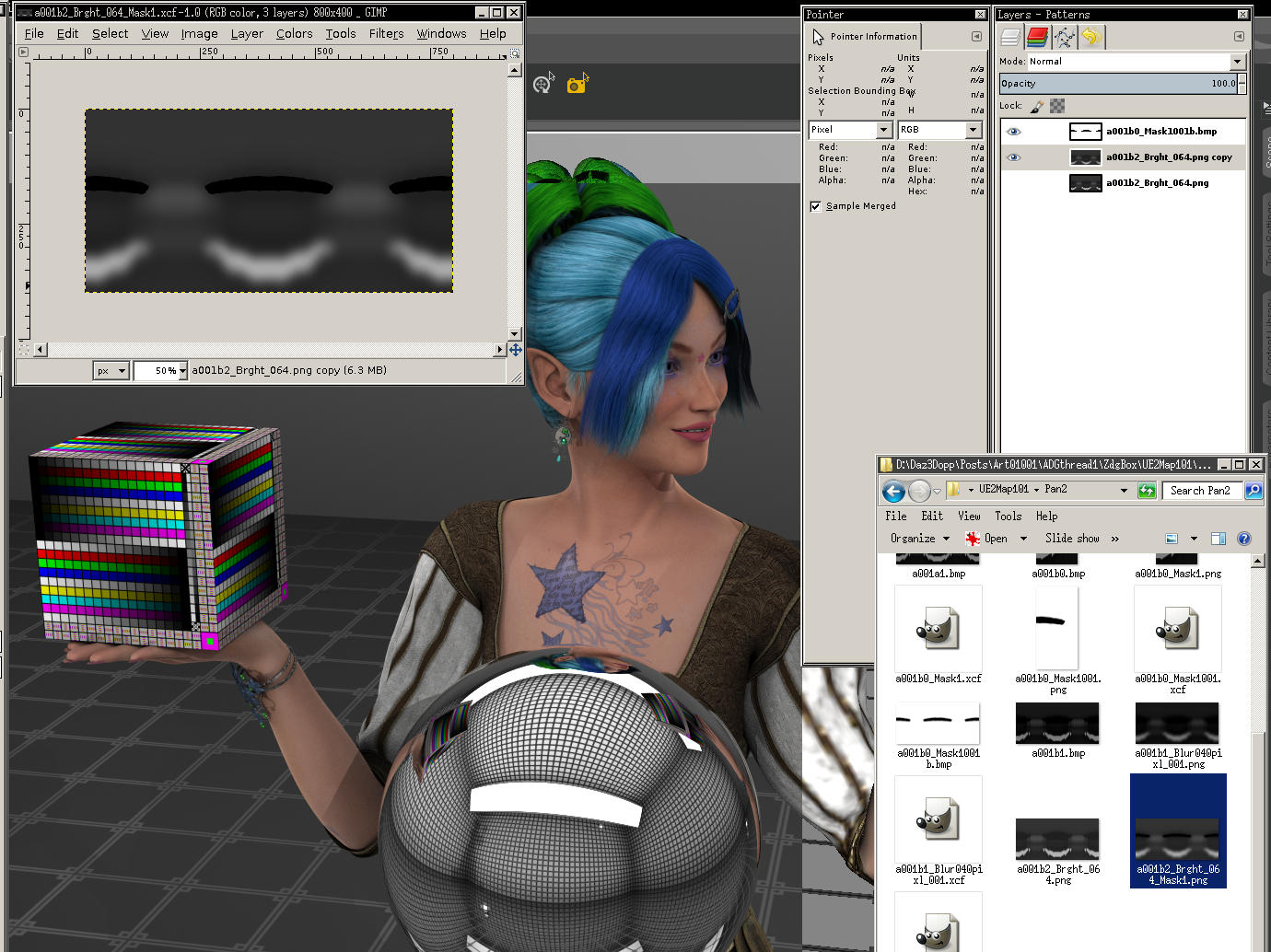Open Explorer Tools menu
Image resolution: width=1271 pixels, height=952 pixels.
coord(1008,517)
